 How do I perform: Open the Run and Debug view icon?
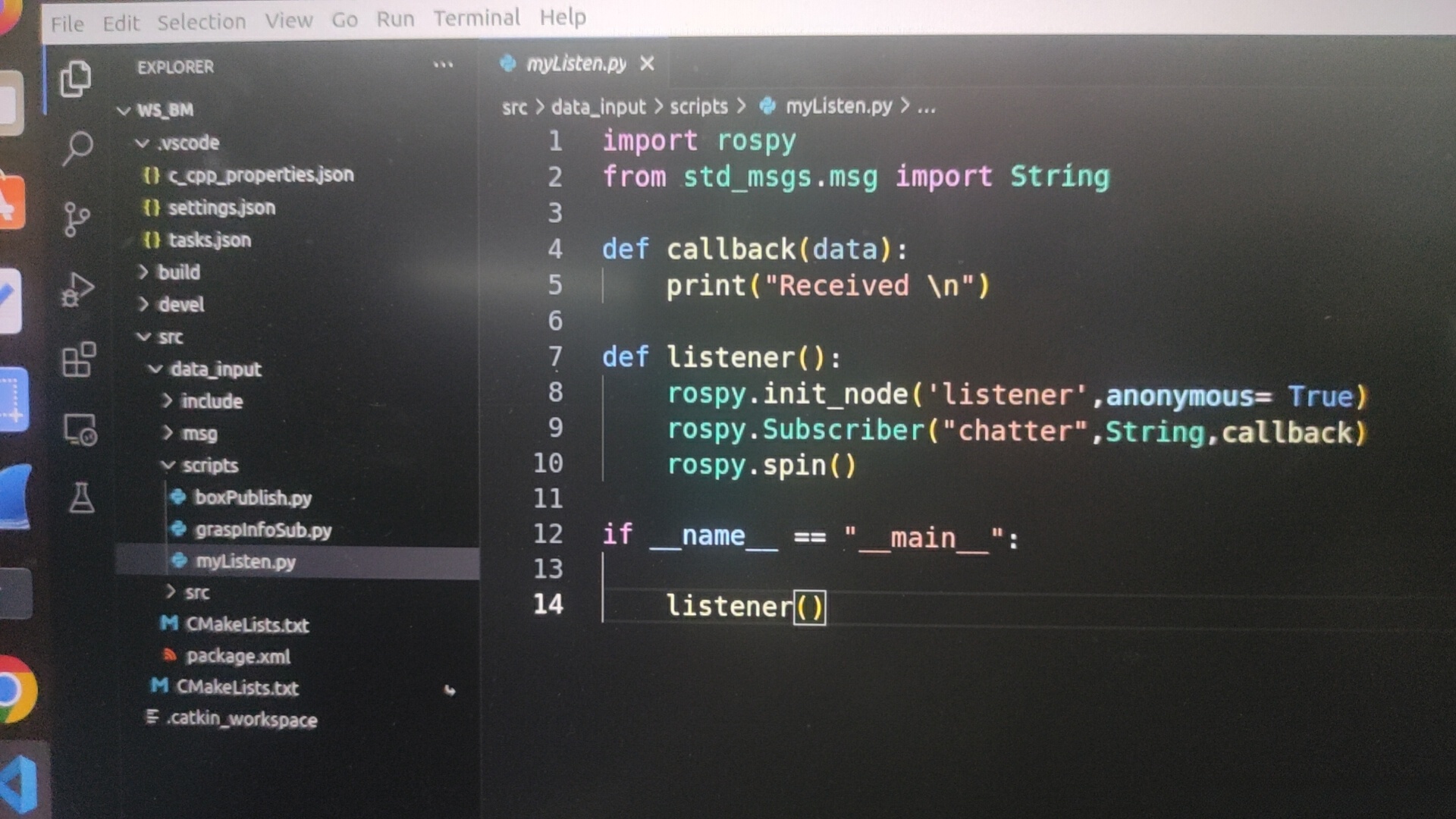pyautogui.click(x=77, y=289)
